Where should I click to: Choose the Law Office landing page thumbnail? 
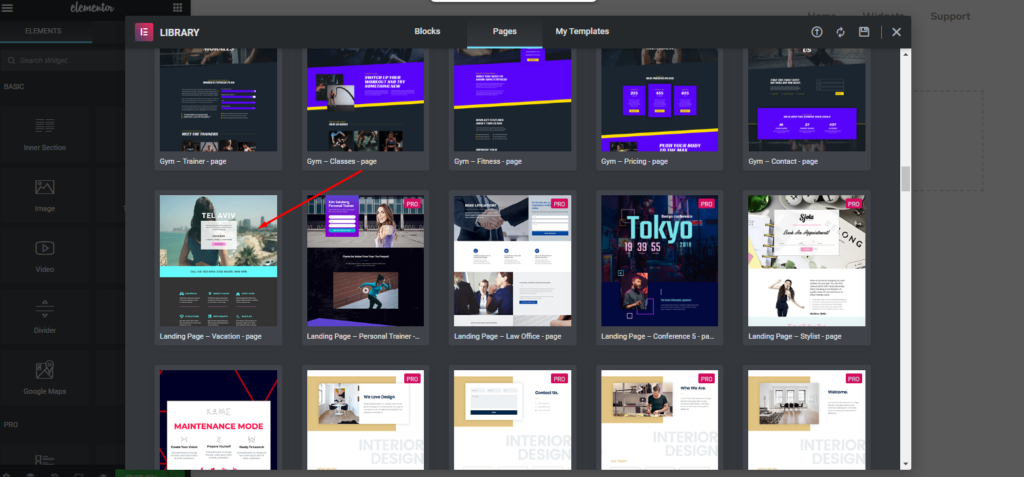click(513, 260)
